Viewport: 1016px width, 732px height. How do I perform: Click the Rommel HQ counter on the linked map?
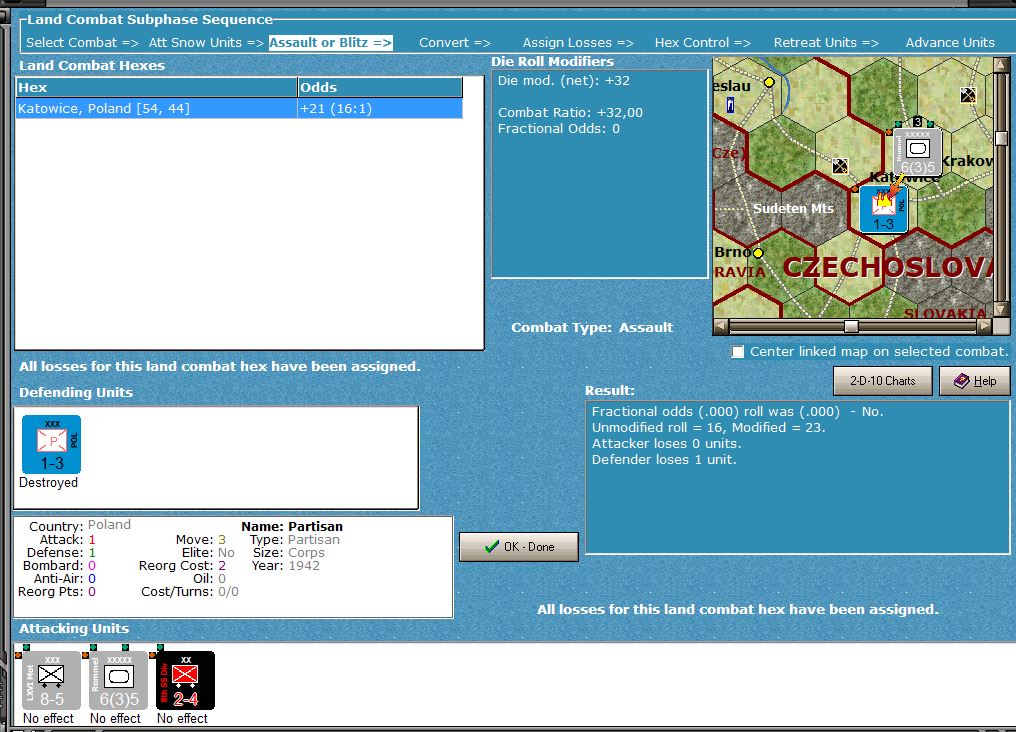point(918,152)
